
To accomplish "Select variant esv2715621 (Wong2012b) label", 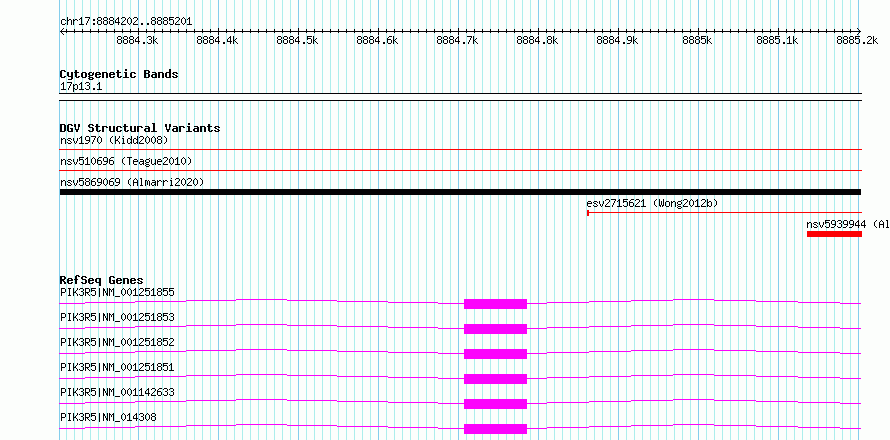I will point(654,203).
